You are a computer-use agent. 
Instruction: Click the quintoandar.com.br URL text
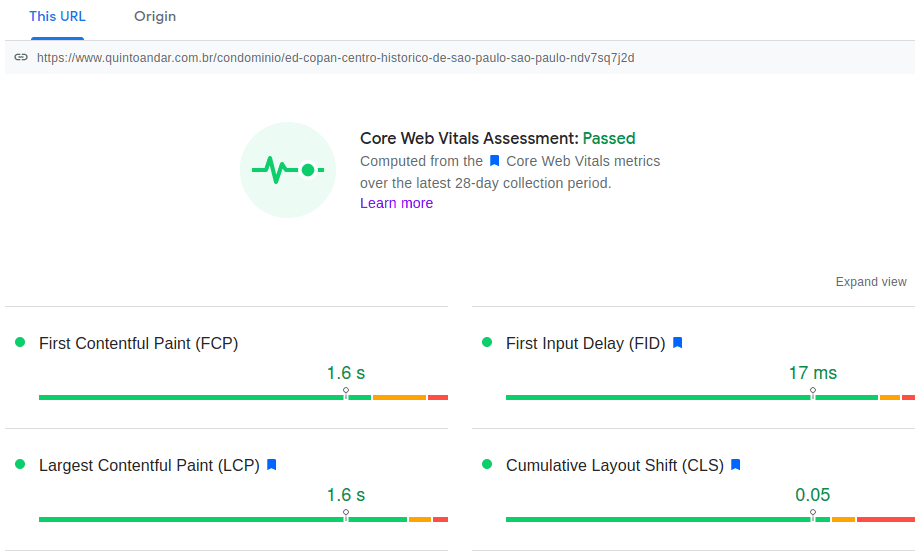tap(335, 58)
